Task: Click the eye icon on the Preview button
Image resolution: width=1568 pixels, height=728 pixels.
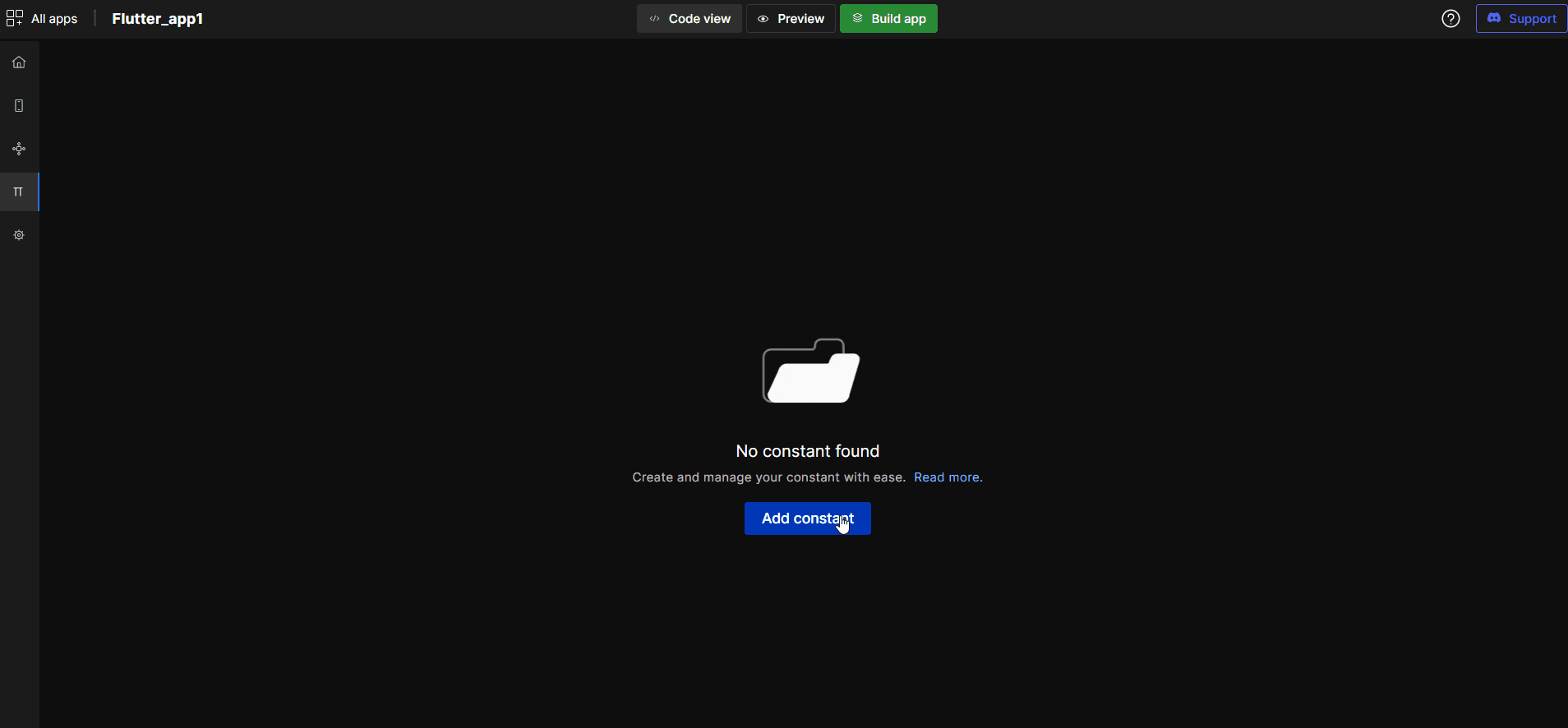Action: (x=763, y=19)
